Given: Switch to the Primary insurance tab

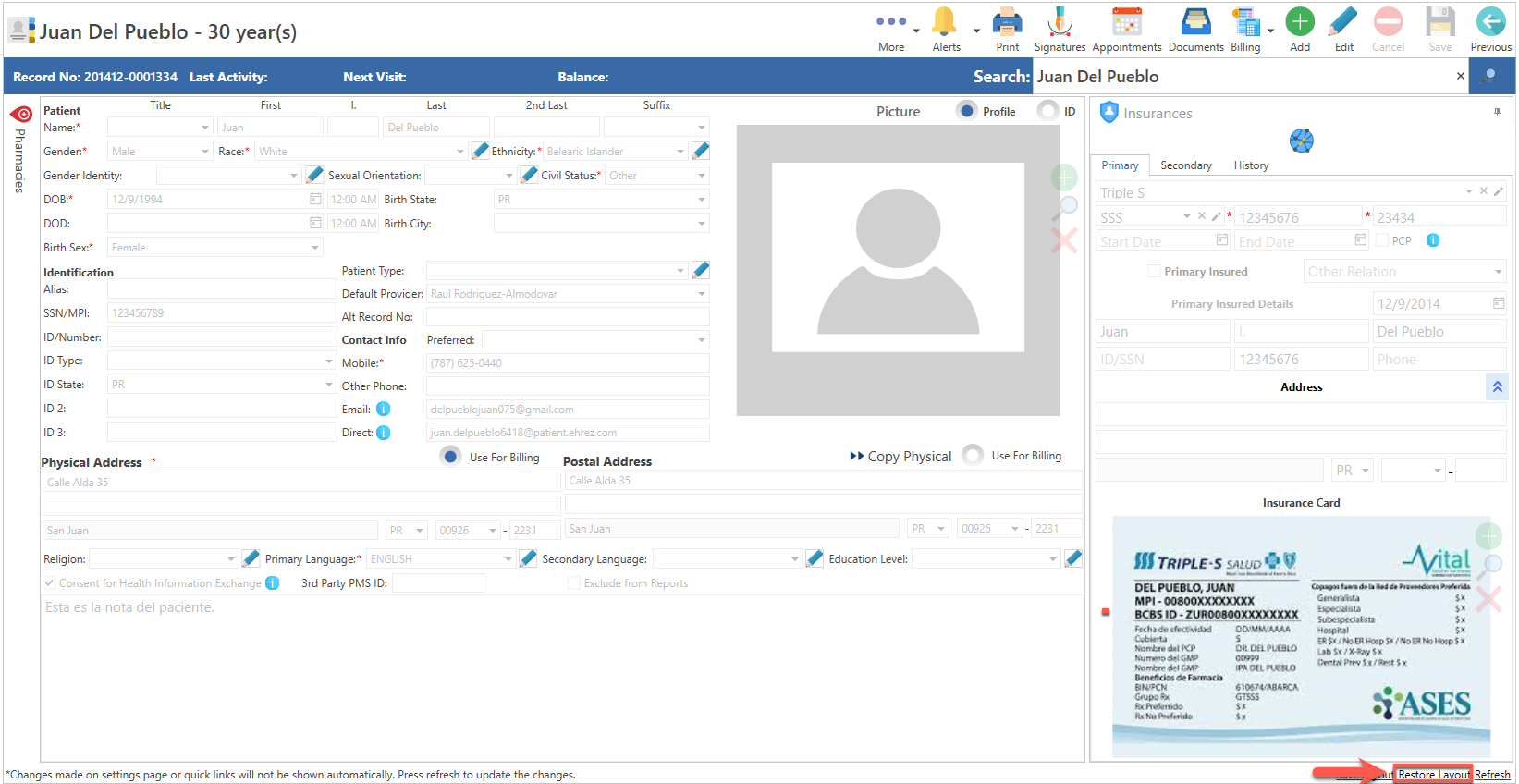Looking at the screenshot, I should (1120, 165).
